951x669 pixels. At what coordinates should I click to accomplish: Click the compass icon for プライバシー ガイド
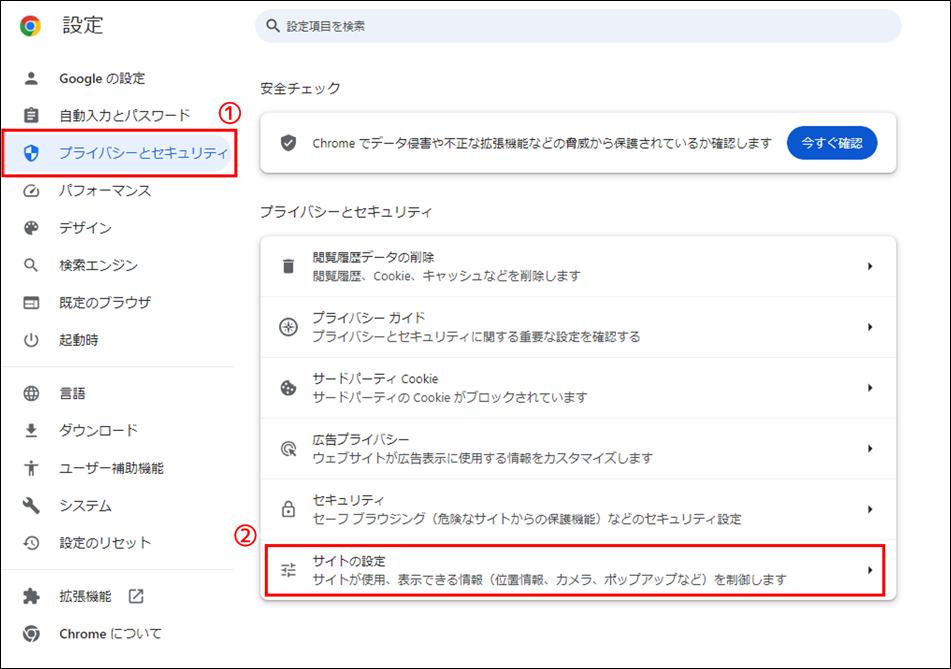coord(288,327)
